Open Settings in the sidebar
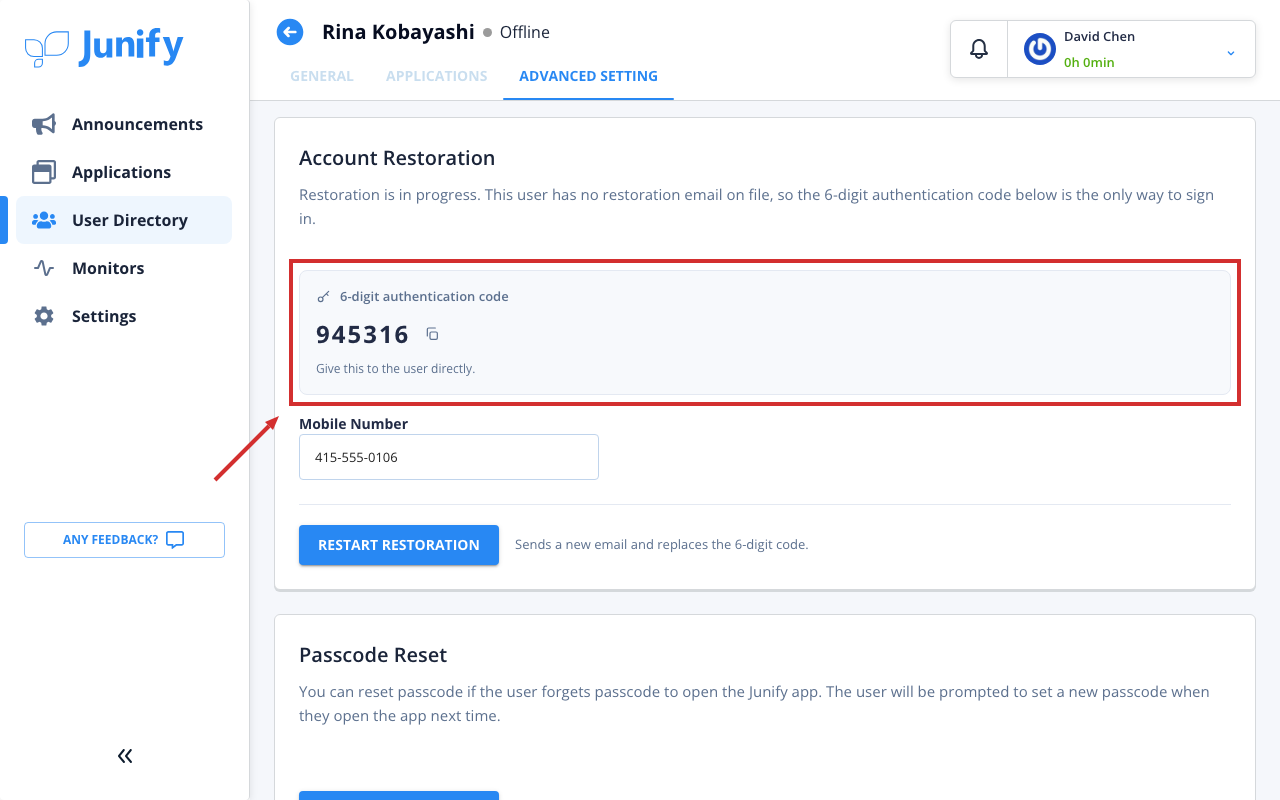 pyautogui.click(x=124, y=316)
